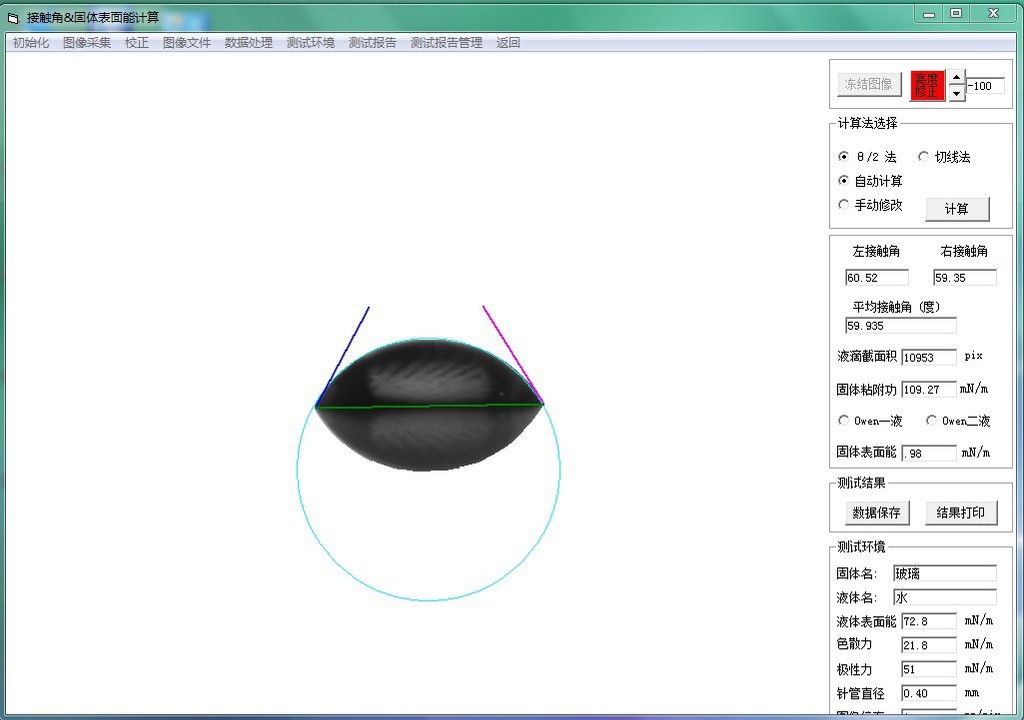
Task: Click the 数据保存 save data button
Action: click(876, 513)
